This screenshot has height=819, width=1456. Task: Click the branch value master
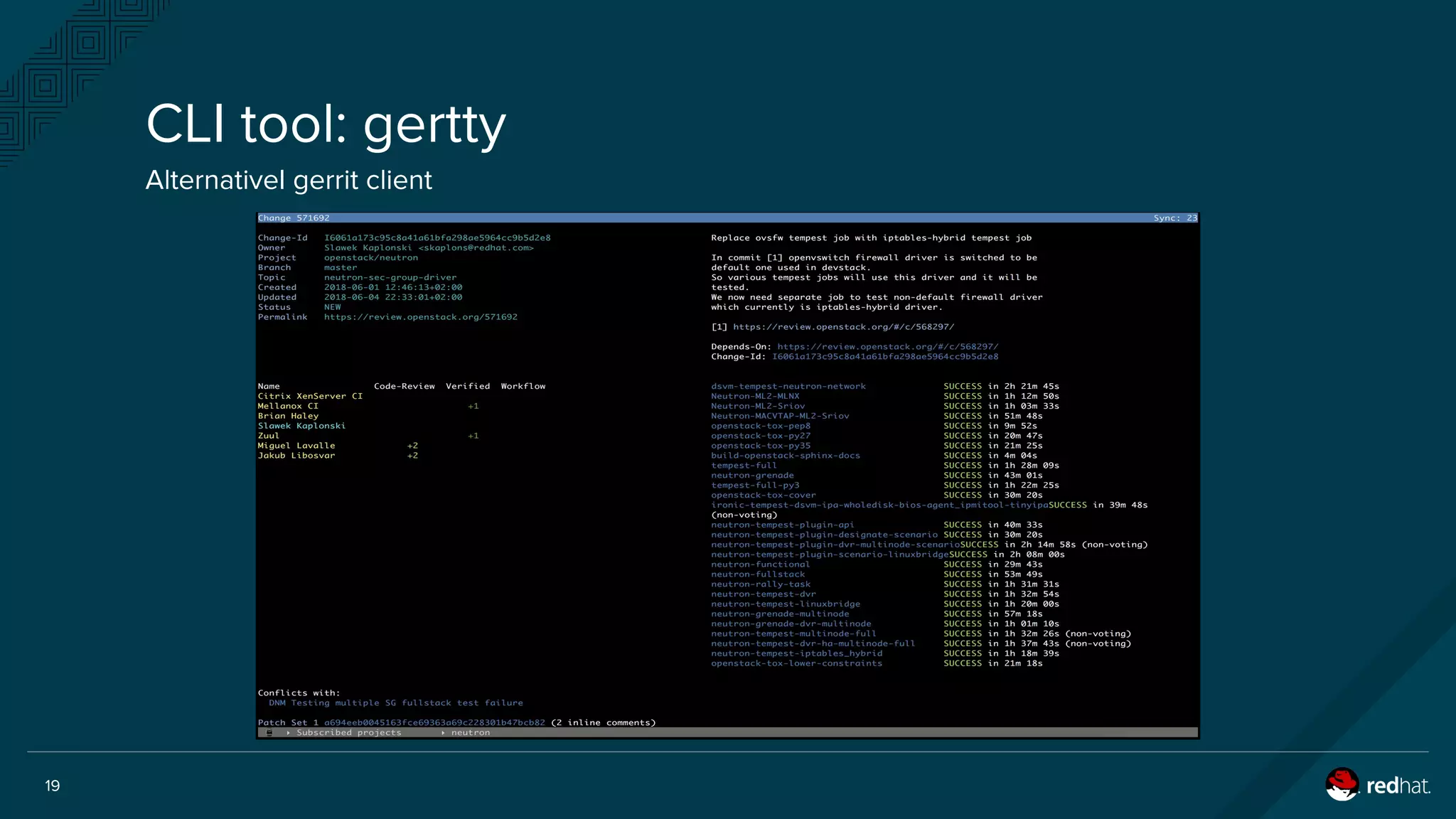coord(341,268)
